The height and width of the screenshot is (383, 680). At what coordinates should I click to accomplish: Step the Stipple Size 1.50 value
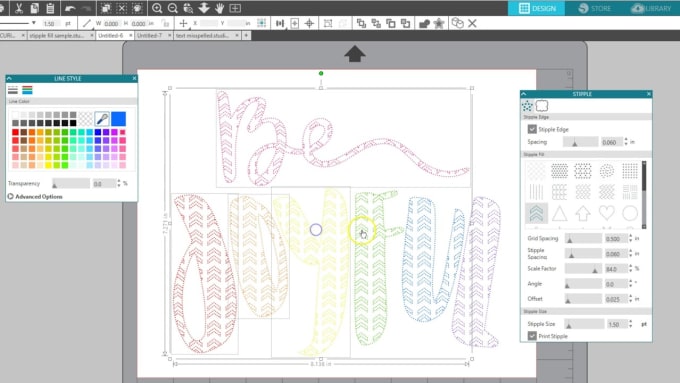point(631,324)
